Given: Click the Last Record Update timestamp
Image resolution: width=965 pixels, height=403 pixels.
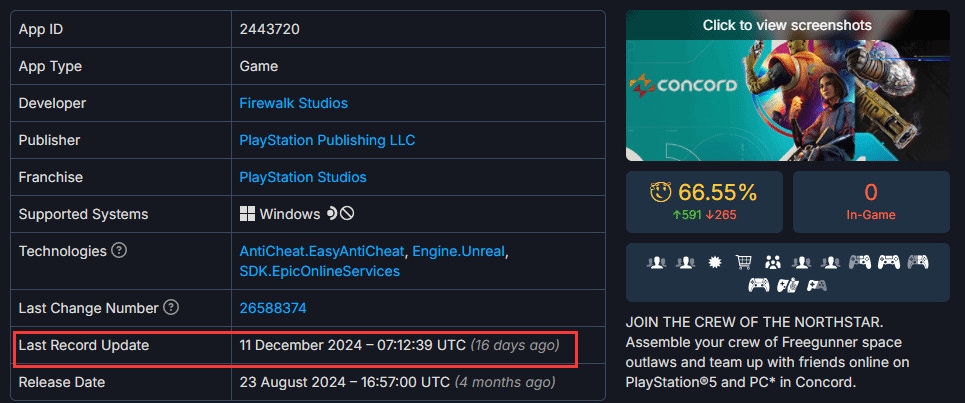Looking at the screenshot, I should point(353,345).
